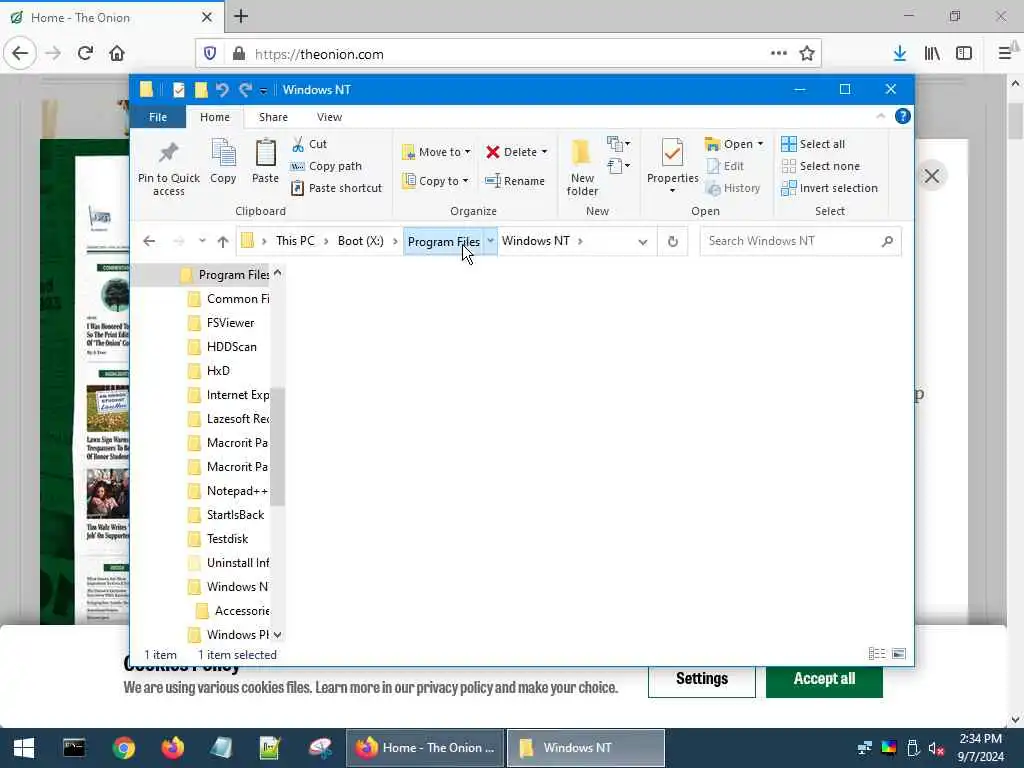Switch to the Share tab
The width and height of the screenshot is (1024, 768).
click(273, 117)
